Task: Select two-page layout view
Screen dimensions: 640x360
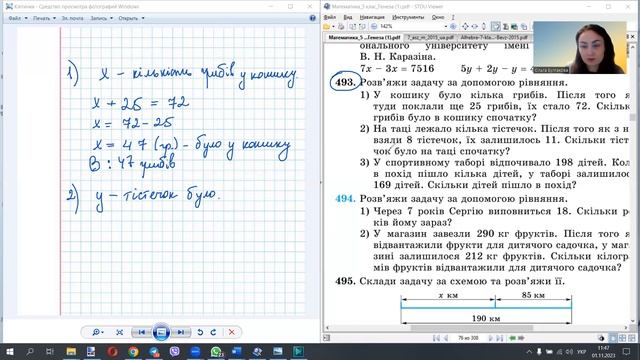Action: pyautogui.click(x=622, y=338)
